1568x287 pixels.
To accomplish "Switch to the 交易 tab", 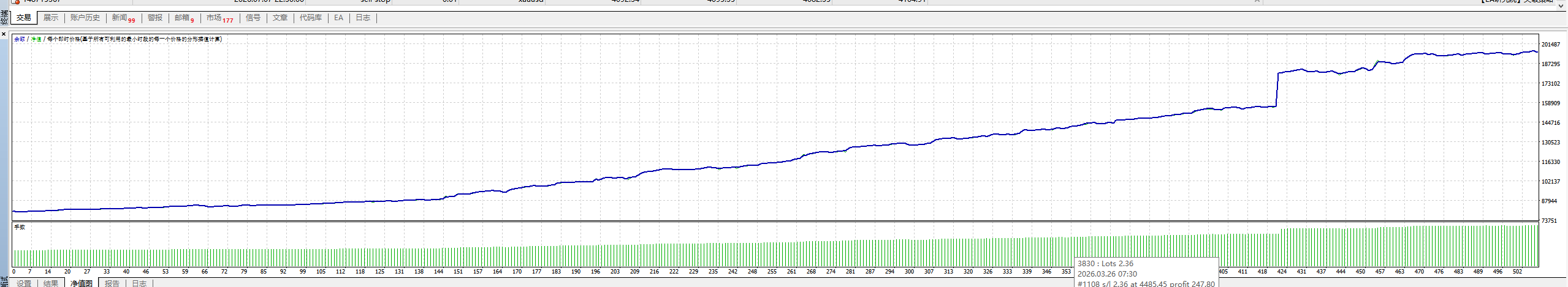I will [24, 18].
